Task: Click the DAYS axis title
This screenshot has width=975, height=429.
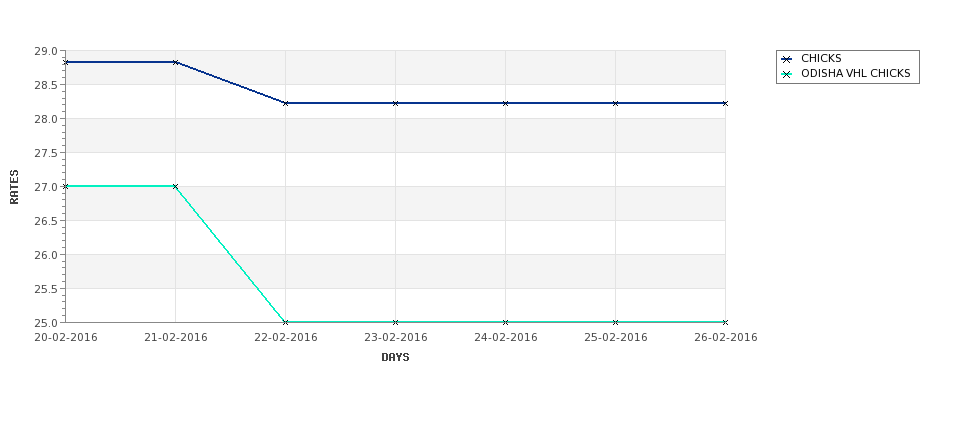Action: click(395, 358)
